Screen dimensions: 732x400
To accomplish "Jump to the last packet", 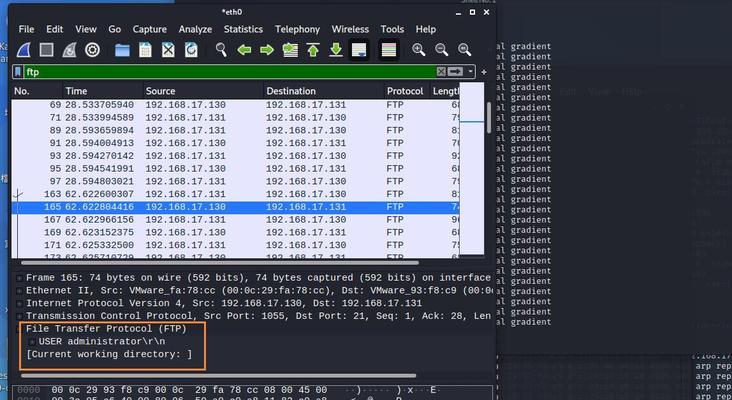I will [x=336, y=50].
